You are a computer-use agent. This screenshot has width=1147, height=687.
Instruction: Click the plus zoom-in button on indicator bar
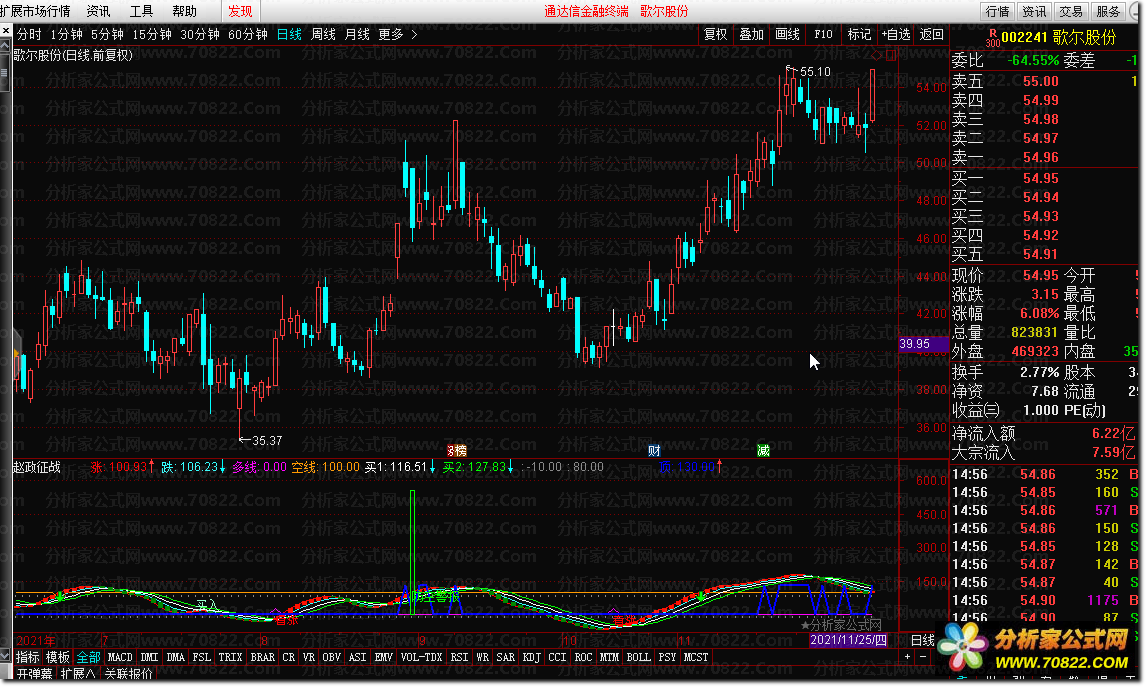tap(908, 657)
